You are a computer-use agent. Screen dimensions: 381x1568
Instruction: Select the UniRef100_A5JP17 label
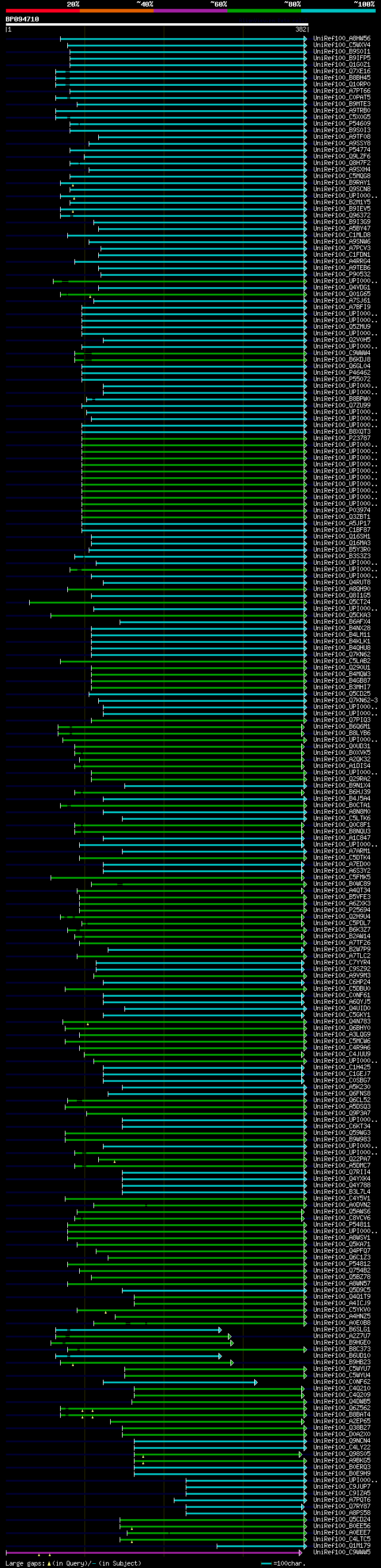click(x=342, y=524)
